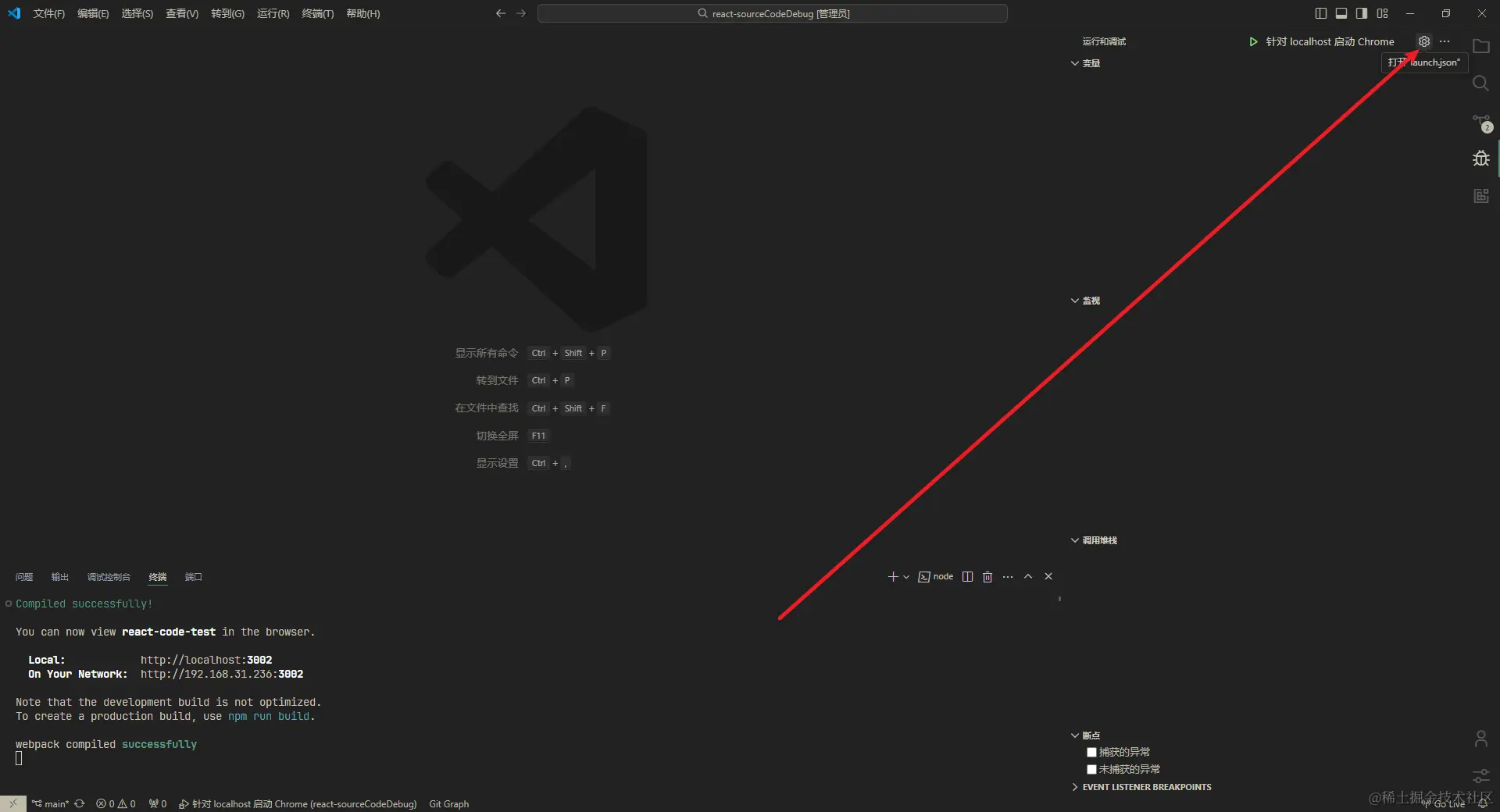Screen dimensions: 1500x812
Task: Open the Explorer view in the activity bar
Action: (1480, 46)
